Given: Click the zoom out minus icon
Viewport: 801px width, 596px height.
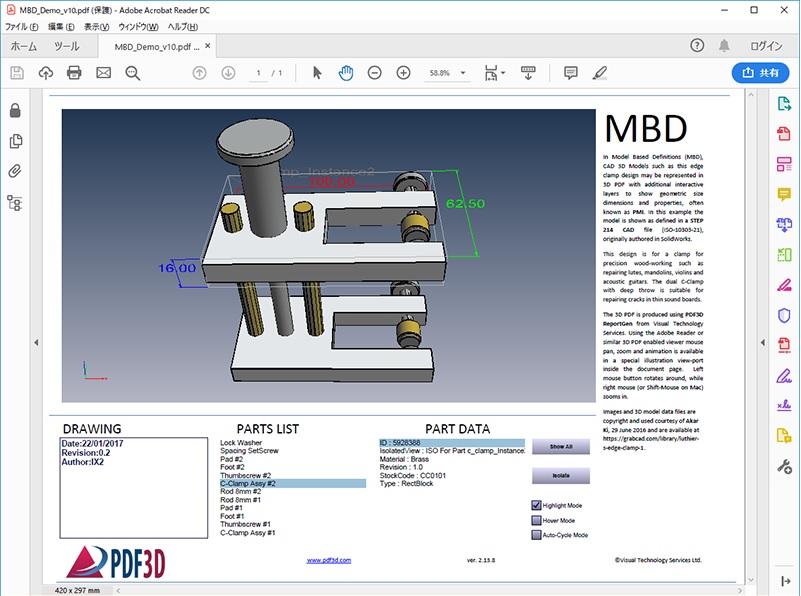Looking at the screenshot, I should tap(375, 73).
